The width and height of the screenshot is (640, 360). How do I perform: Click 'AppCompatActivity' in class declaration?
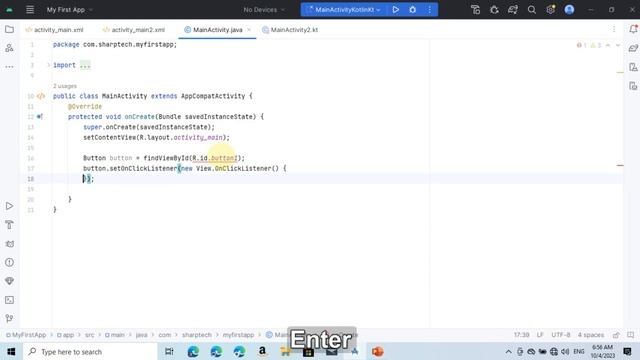coord(213,96)
